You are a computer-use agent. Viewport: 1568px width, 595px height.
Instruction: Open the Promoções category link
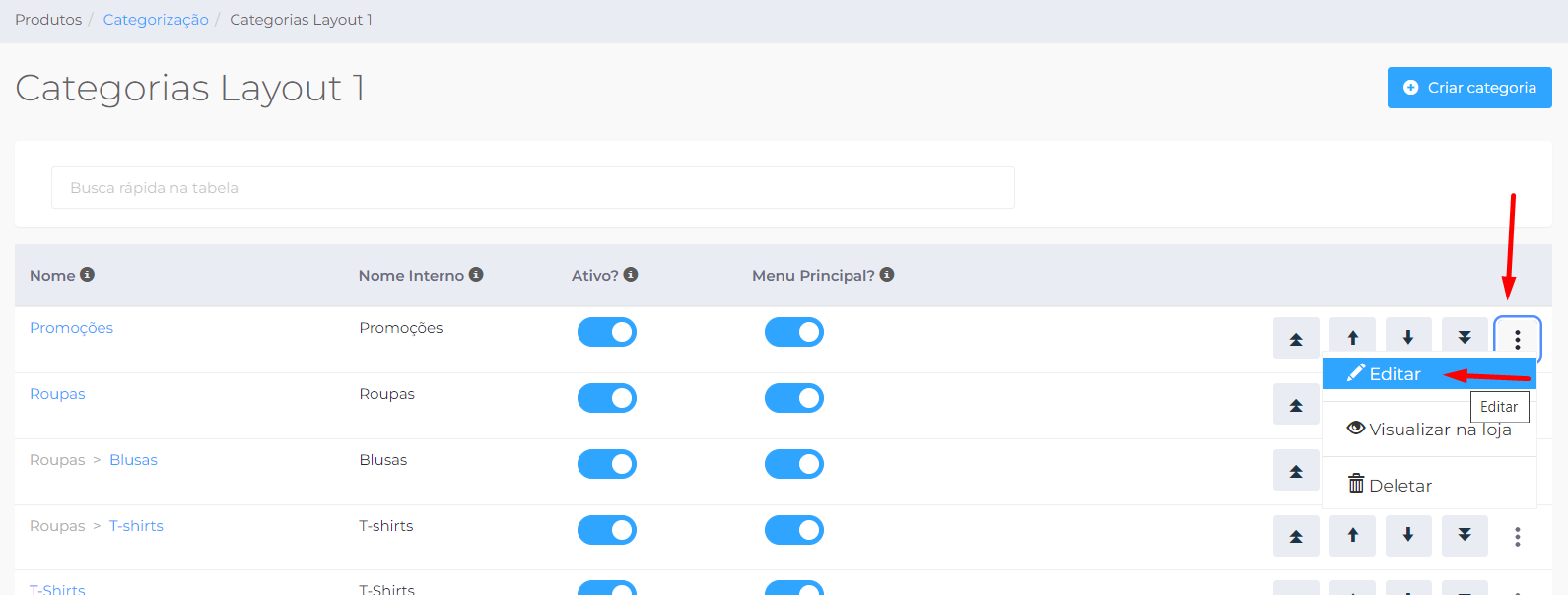(71, 328)
